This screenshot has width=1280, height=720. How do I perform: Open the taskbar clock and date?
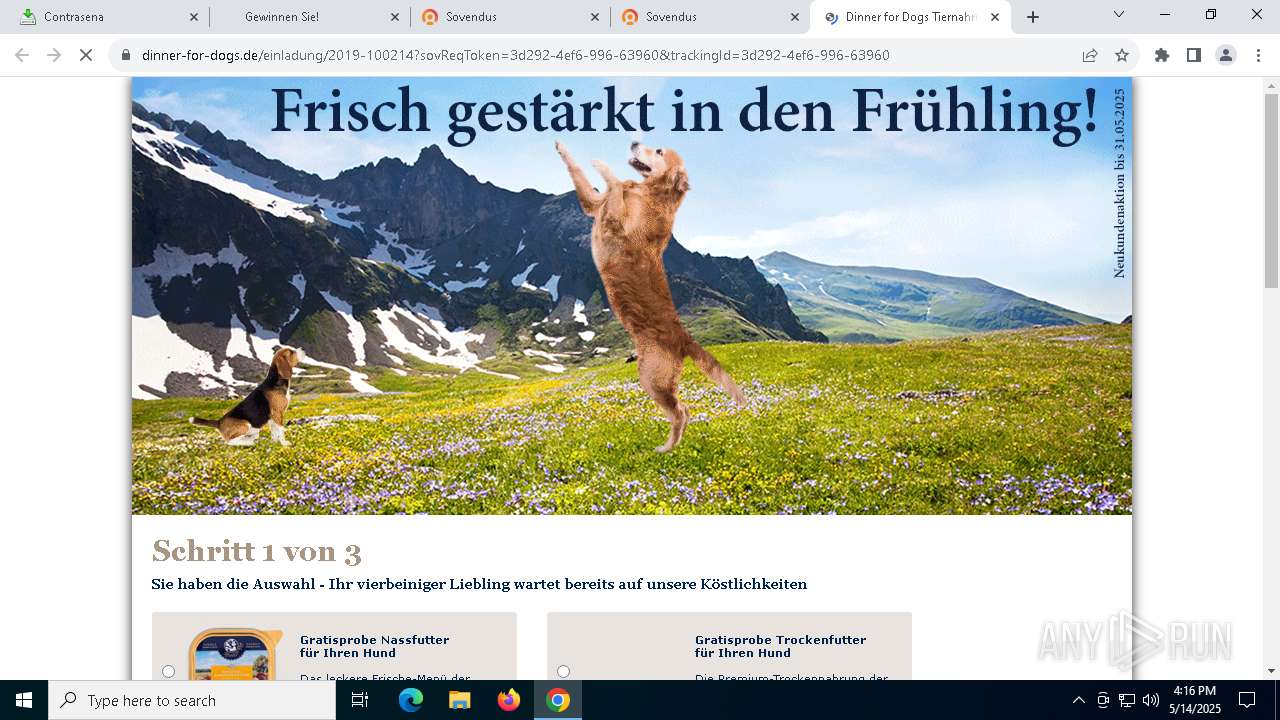pos(1195,700)
